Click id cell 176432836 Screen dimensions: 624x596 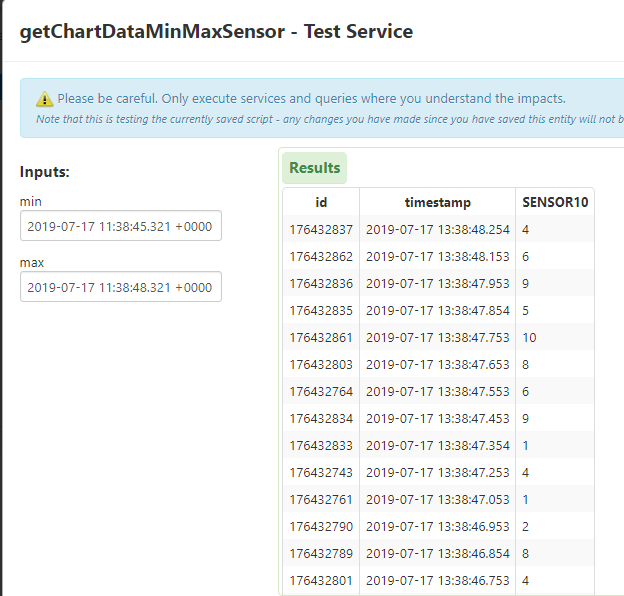click(321, 284)
